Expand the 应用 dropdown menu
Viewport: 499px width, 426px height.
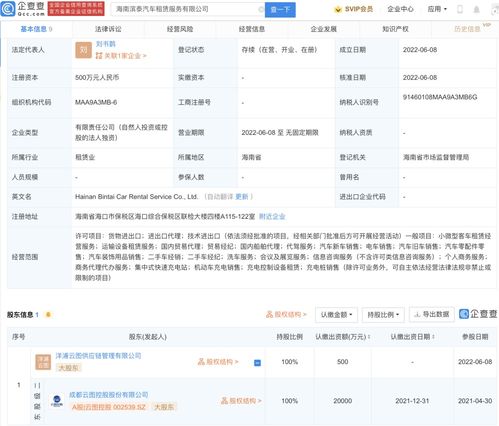point(437,9)
